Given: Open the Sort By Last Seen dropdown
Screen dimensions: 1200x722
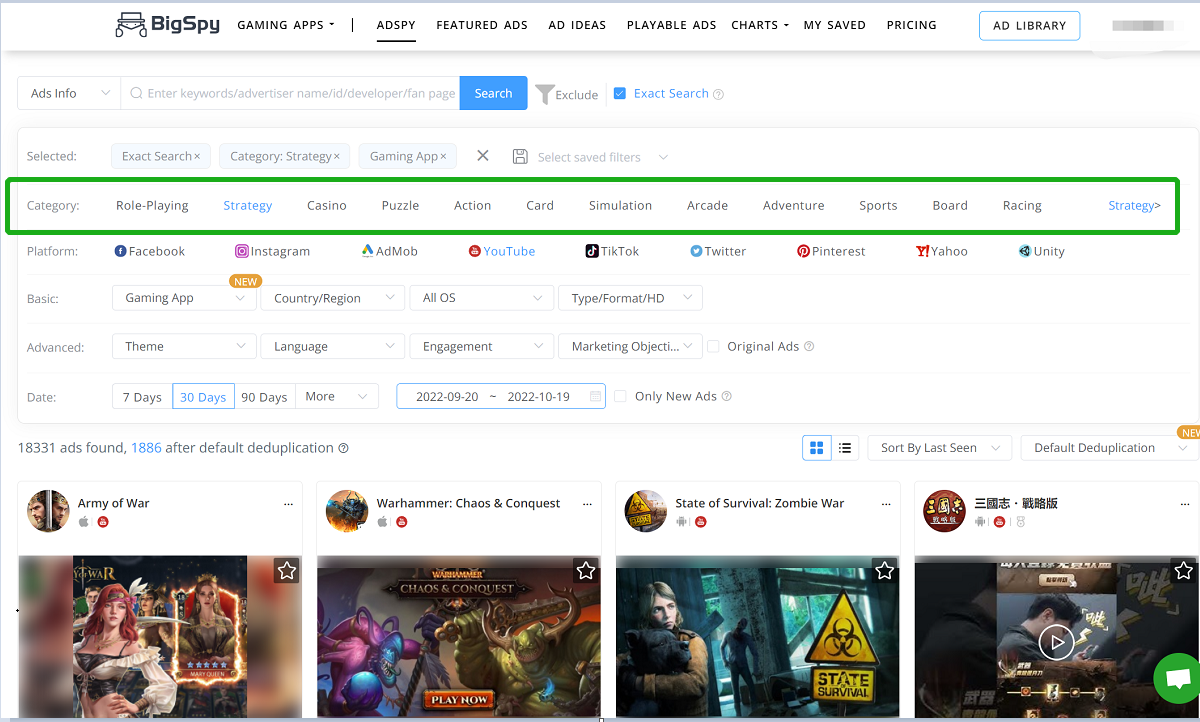Looking at the screenshot, I should point(940,448).
